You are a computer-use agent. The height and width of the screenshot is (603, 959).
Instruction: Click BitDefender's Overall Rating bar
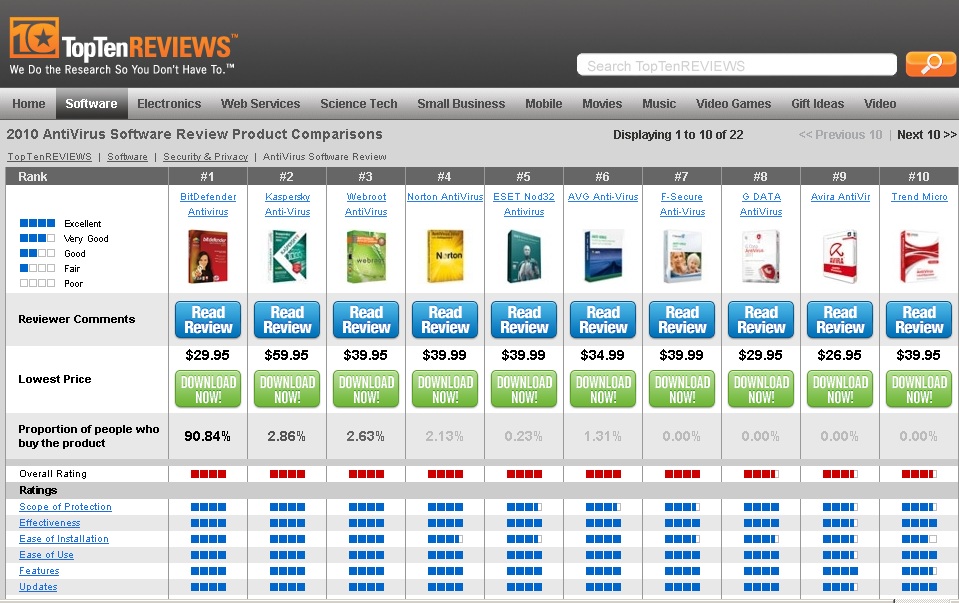(207, 473)
